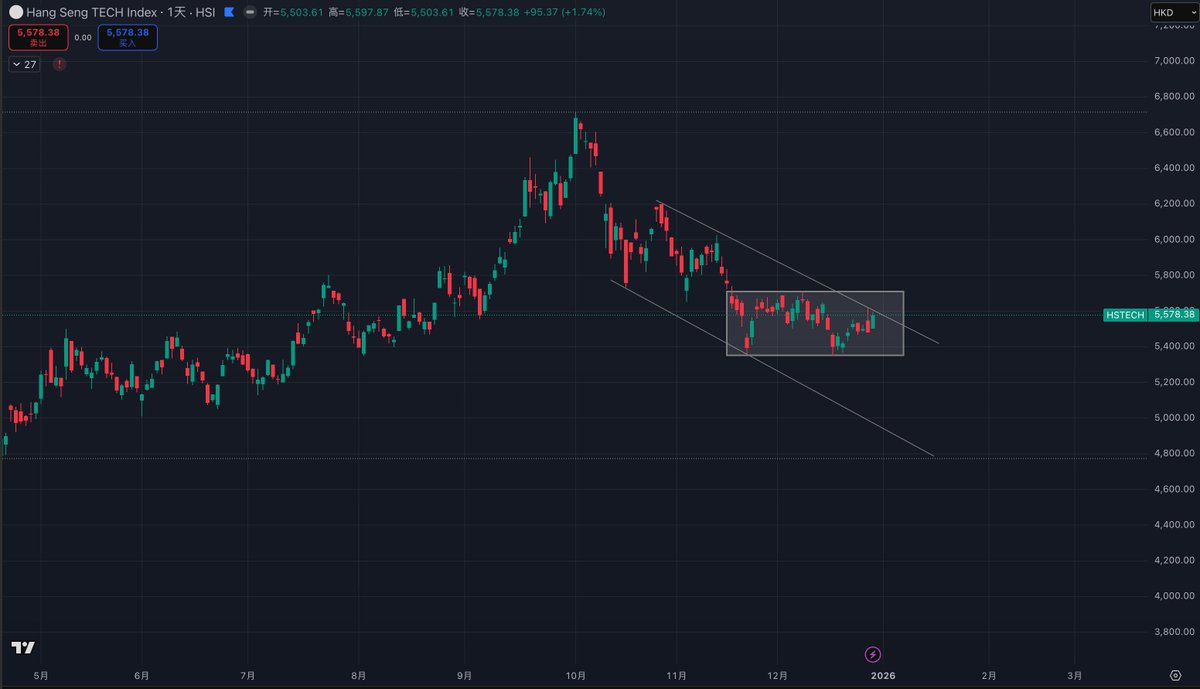
Task: Click the red alert exclamation icon
Action: point(58,63)
